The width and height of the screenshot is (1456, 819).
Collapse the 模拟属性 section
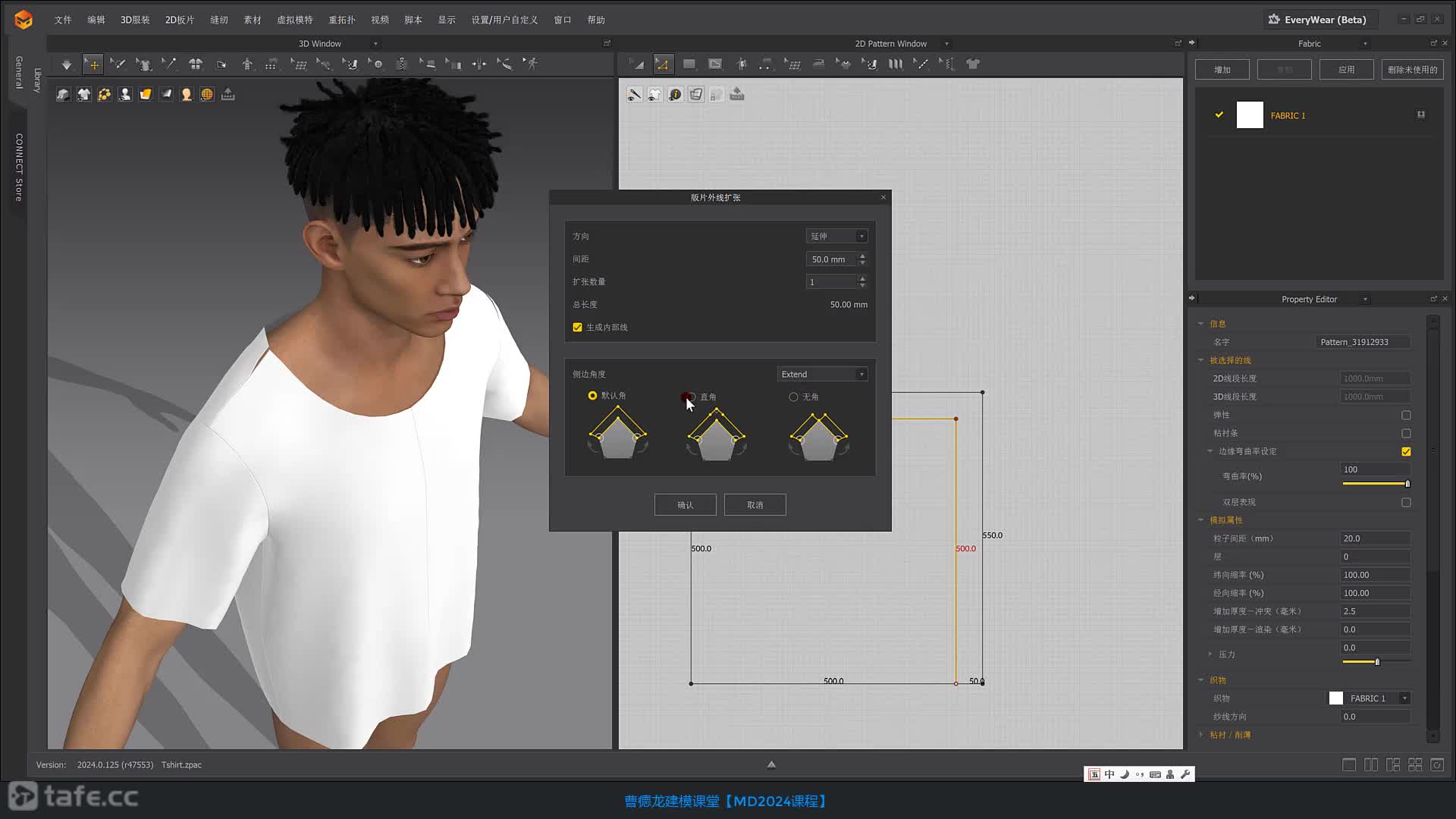[x=1200, y=520]
